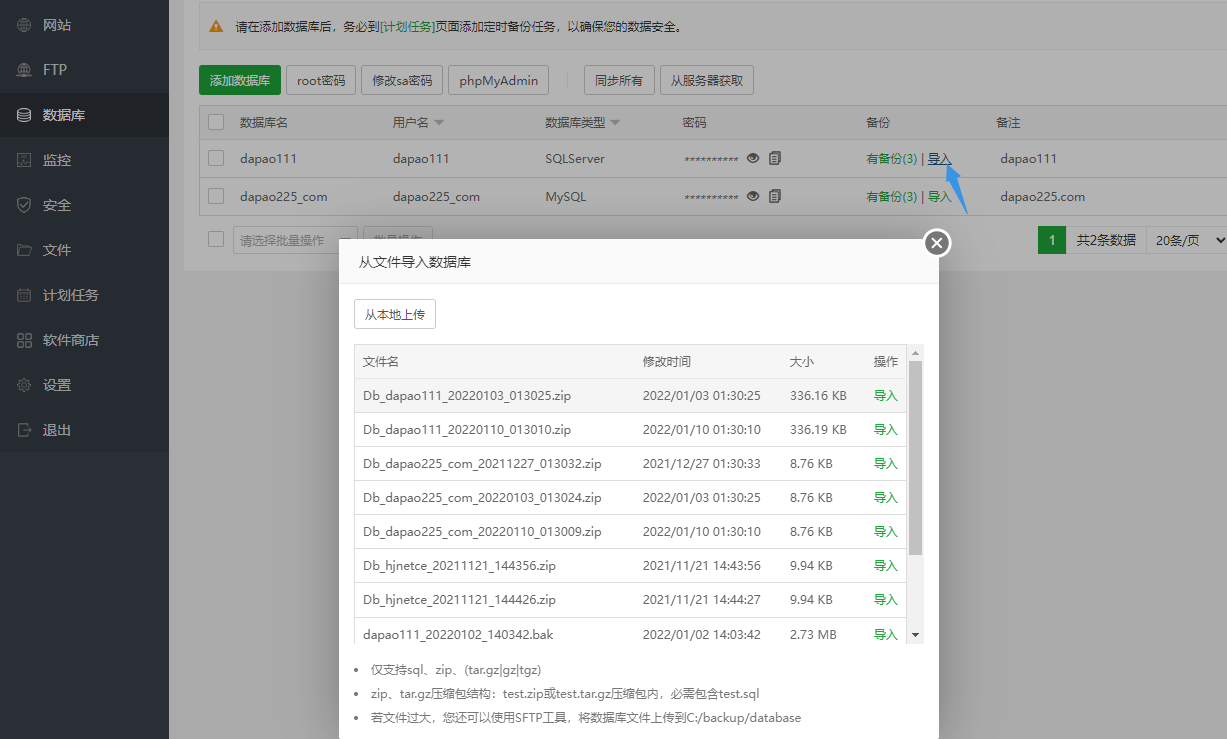The width and height of the screenshot is (1227, 739).
Task: Import Db_hjnetce_20211121_144426.zip
Action: [885, 600]
